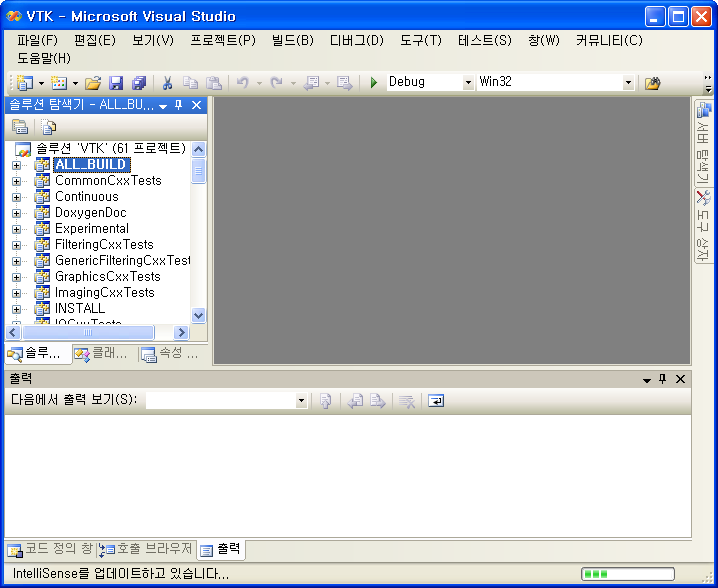
Task: Click the Navigate Forward icon
Action: [x=344, y=83]
